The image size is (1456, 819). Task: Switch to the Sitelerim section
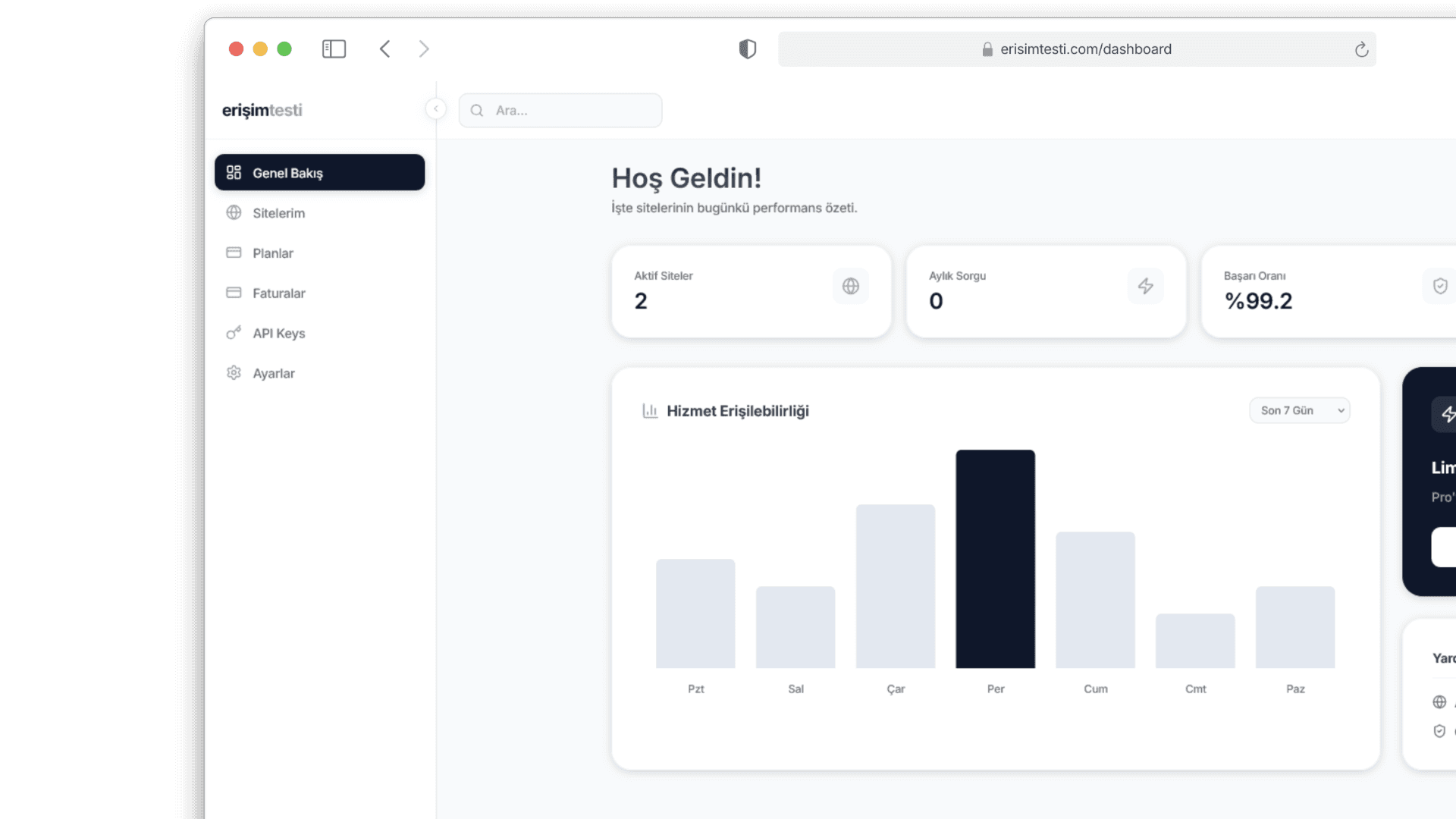pos(279,212)
